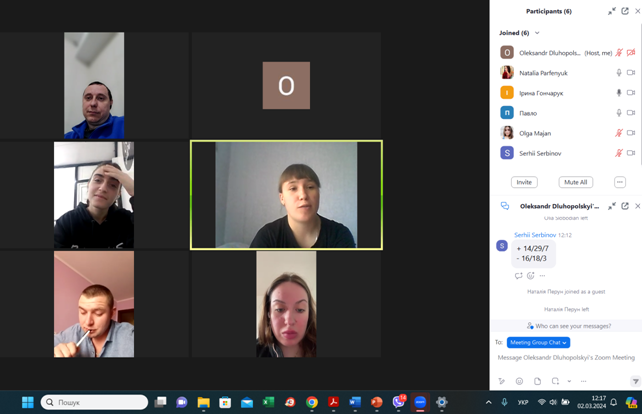Click the file attachment icon in chat

coord(537,381)
